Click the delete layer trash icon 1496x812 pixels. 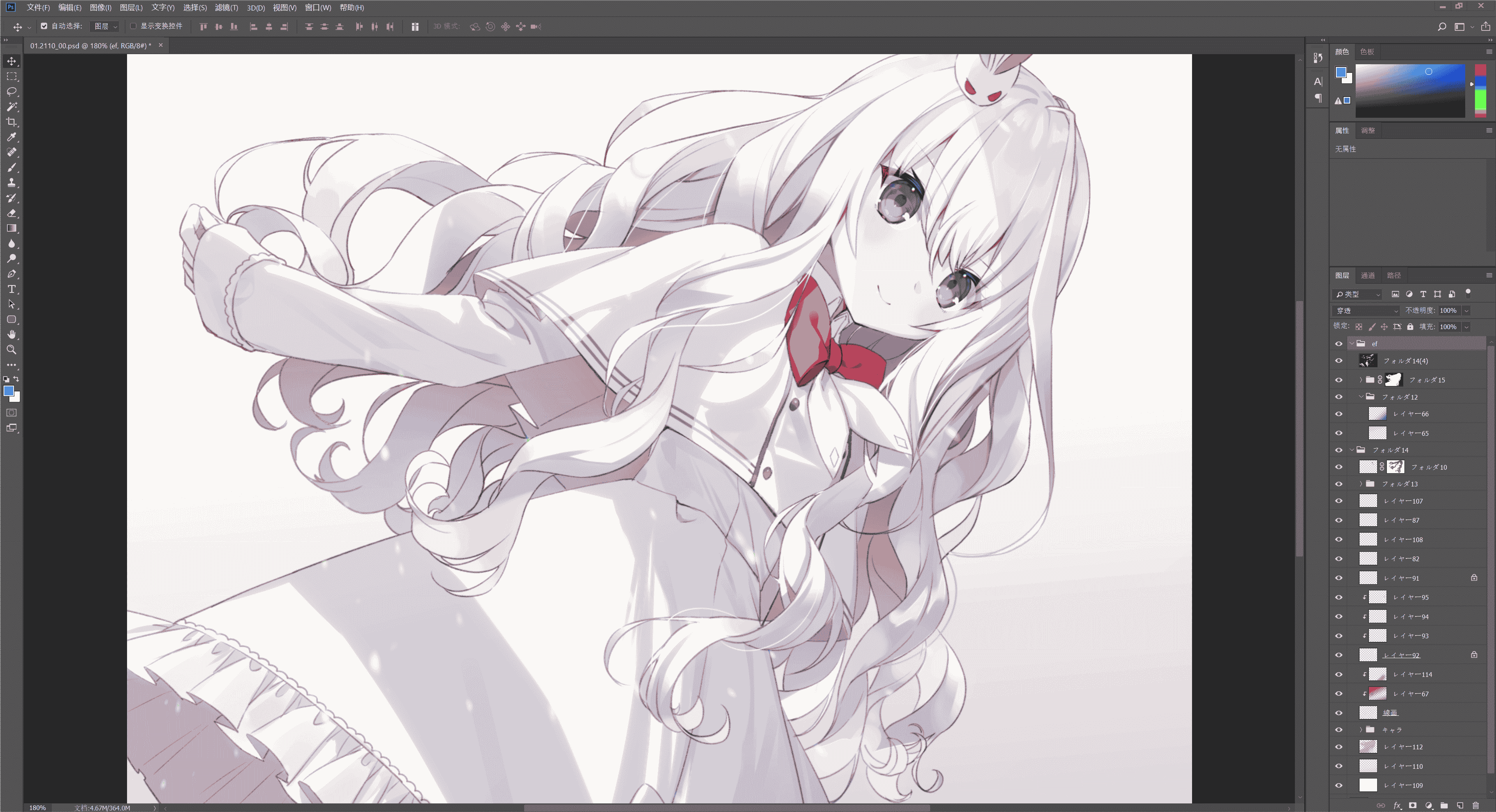click(x=1476, y=806)
